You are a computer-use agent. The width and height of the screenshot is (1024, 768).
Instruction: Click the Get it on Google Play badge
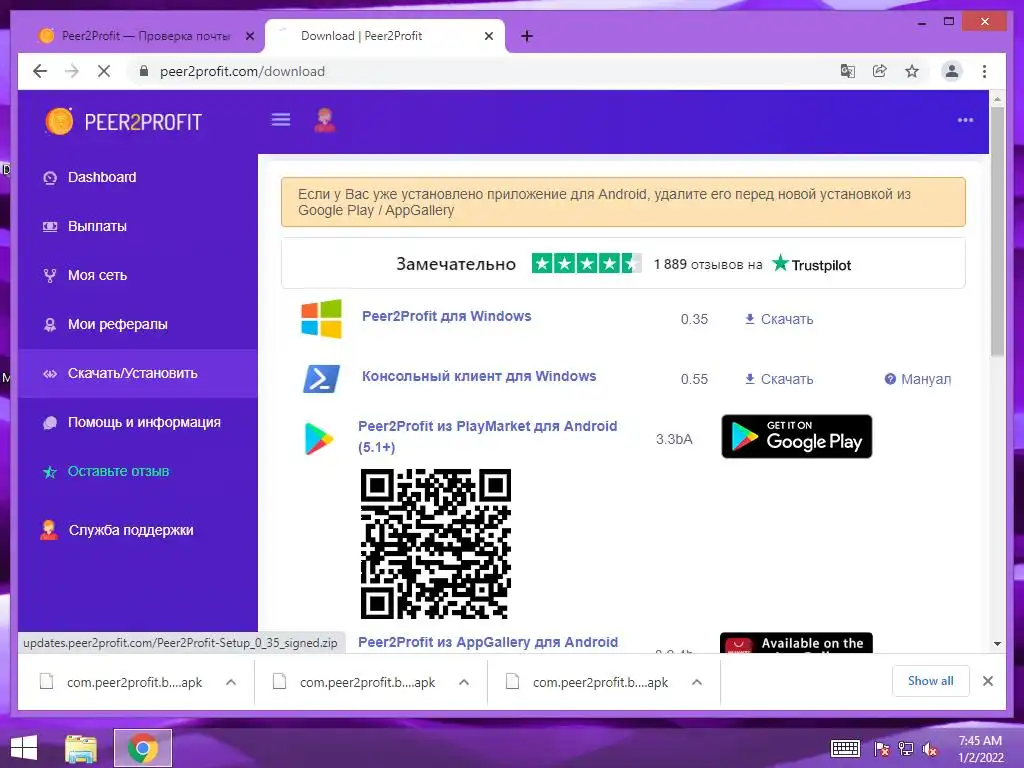pyautogui.click(x=797, y=436)
